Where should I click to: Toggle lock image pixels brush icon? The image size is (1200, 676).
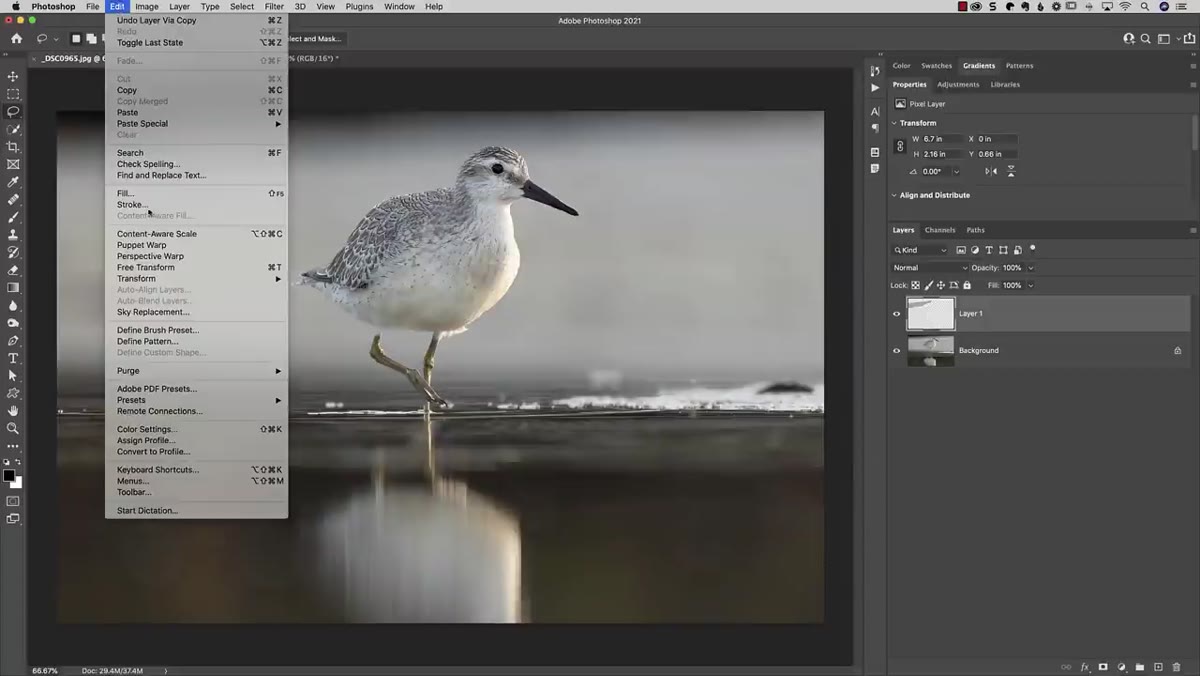pyautogui.click(x=927, y=285)
